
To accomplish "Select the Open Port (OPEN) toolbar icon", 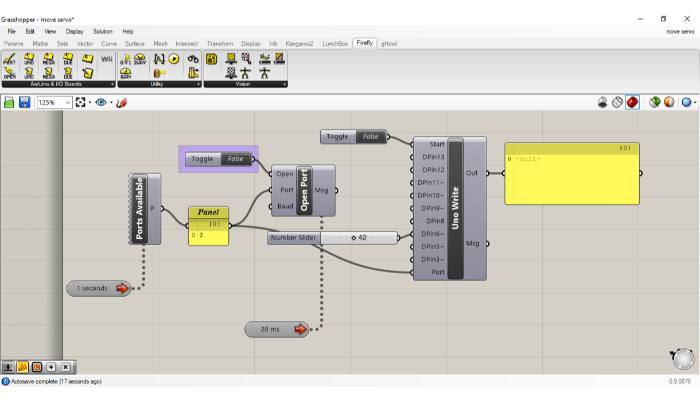I will click(x=9, y=73).
